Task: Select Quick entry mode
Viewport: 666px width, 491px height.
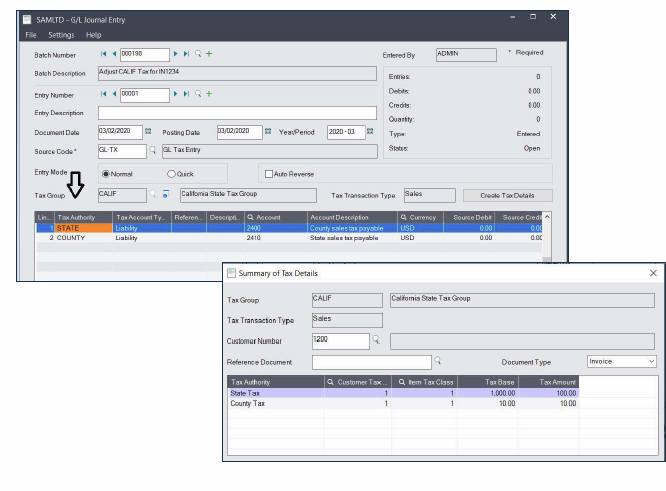Action: pyautogui.click(x=171, y=174)
